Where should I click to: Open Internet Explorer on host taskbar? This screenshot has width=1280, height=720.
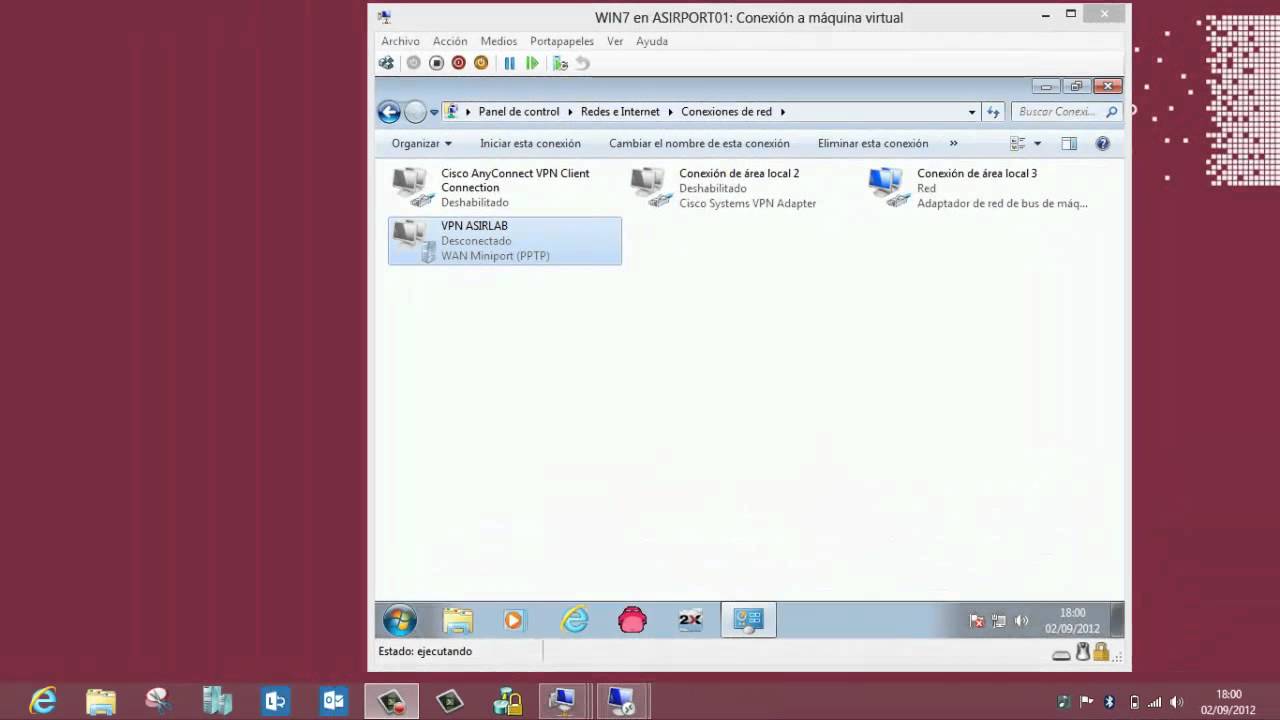pyautogui.click(x=43, y=701)
